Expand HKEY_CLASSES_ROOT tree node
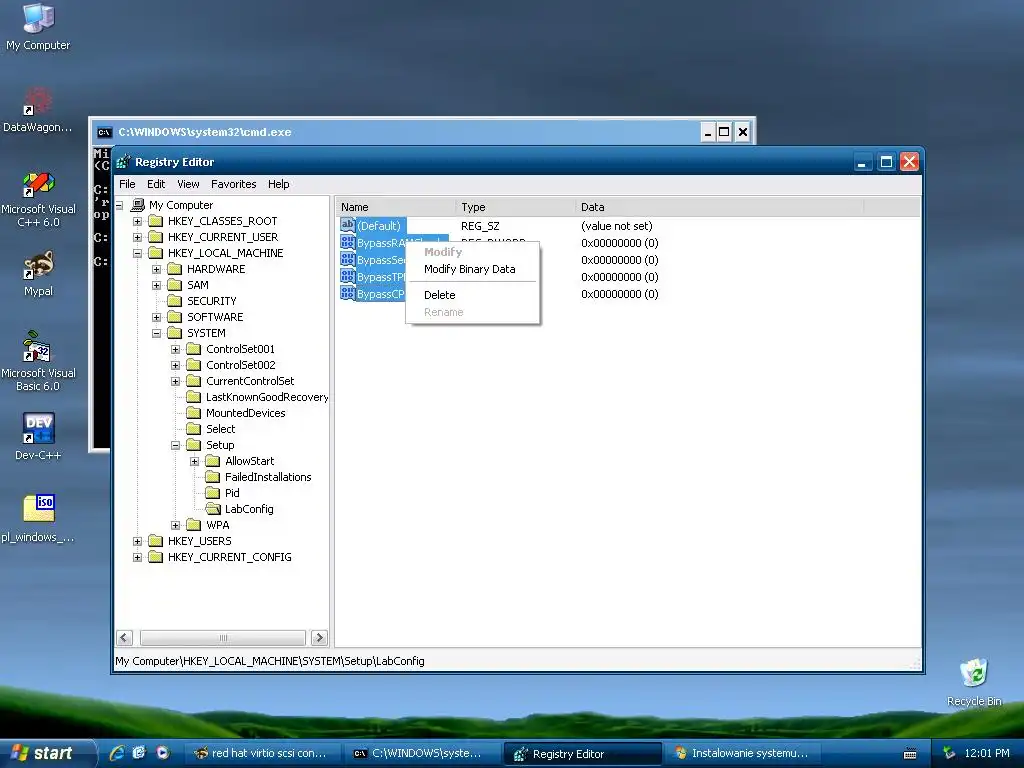Image resolution: width=1024 pixels, height=768 pixels. click(137, 221)
